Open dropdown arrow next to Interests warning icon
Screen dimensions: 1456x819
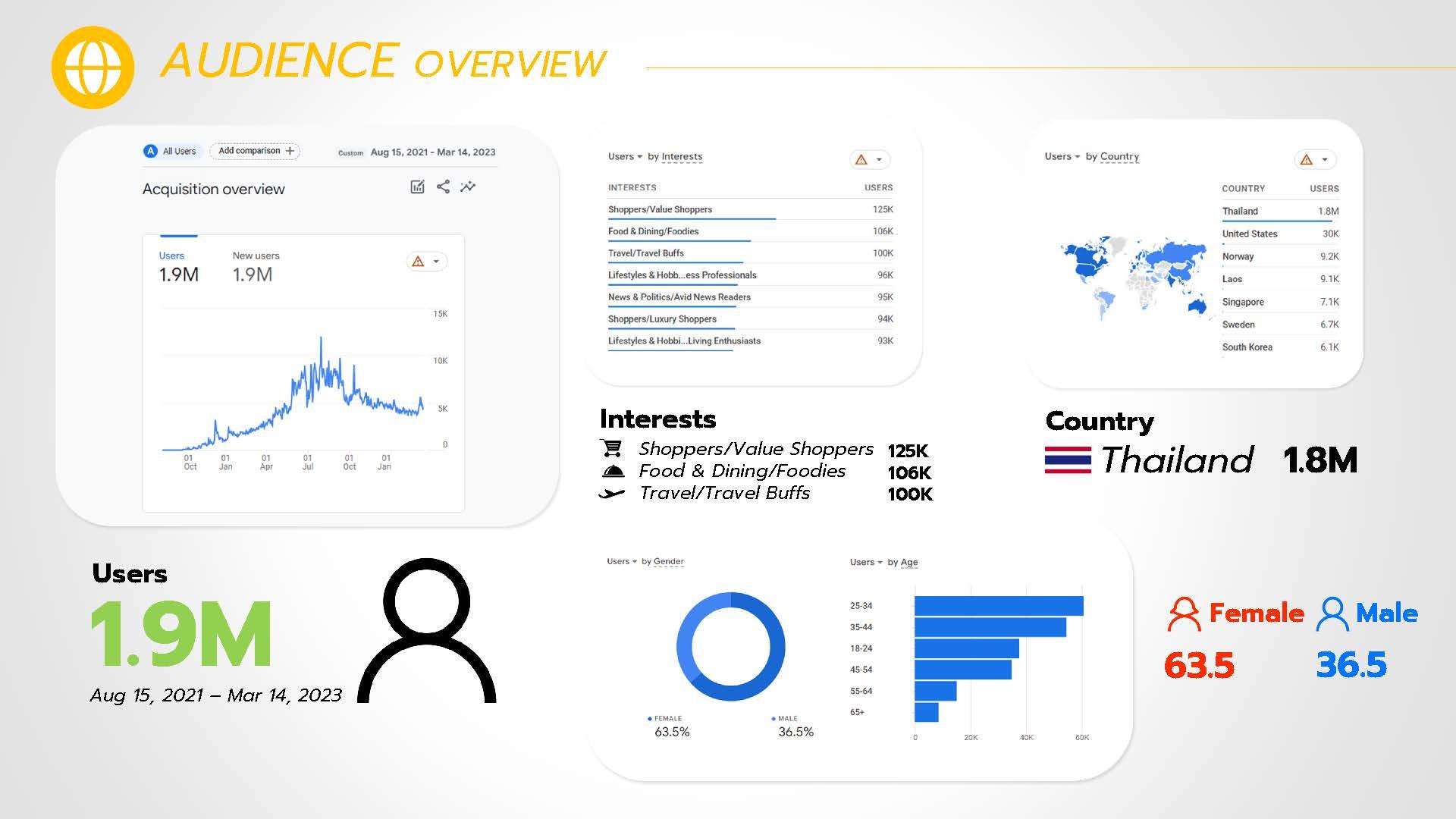tap(879, 159)
